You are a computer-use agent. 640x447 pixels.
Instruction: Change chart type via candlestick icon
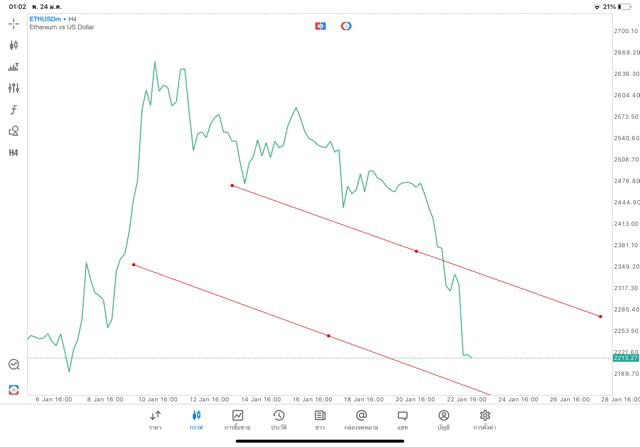pyautogui.click(x=14, y=45)
